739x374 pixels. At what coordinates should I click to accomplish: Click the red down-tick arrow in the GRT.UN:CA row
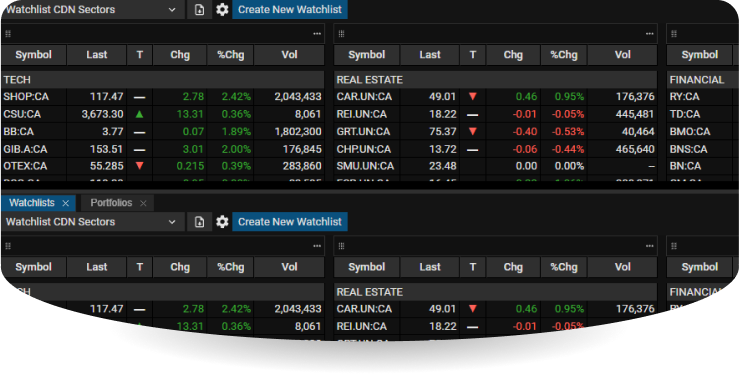pyautogui.click(x=473, y=131)
